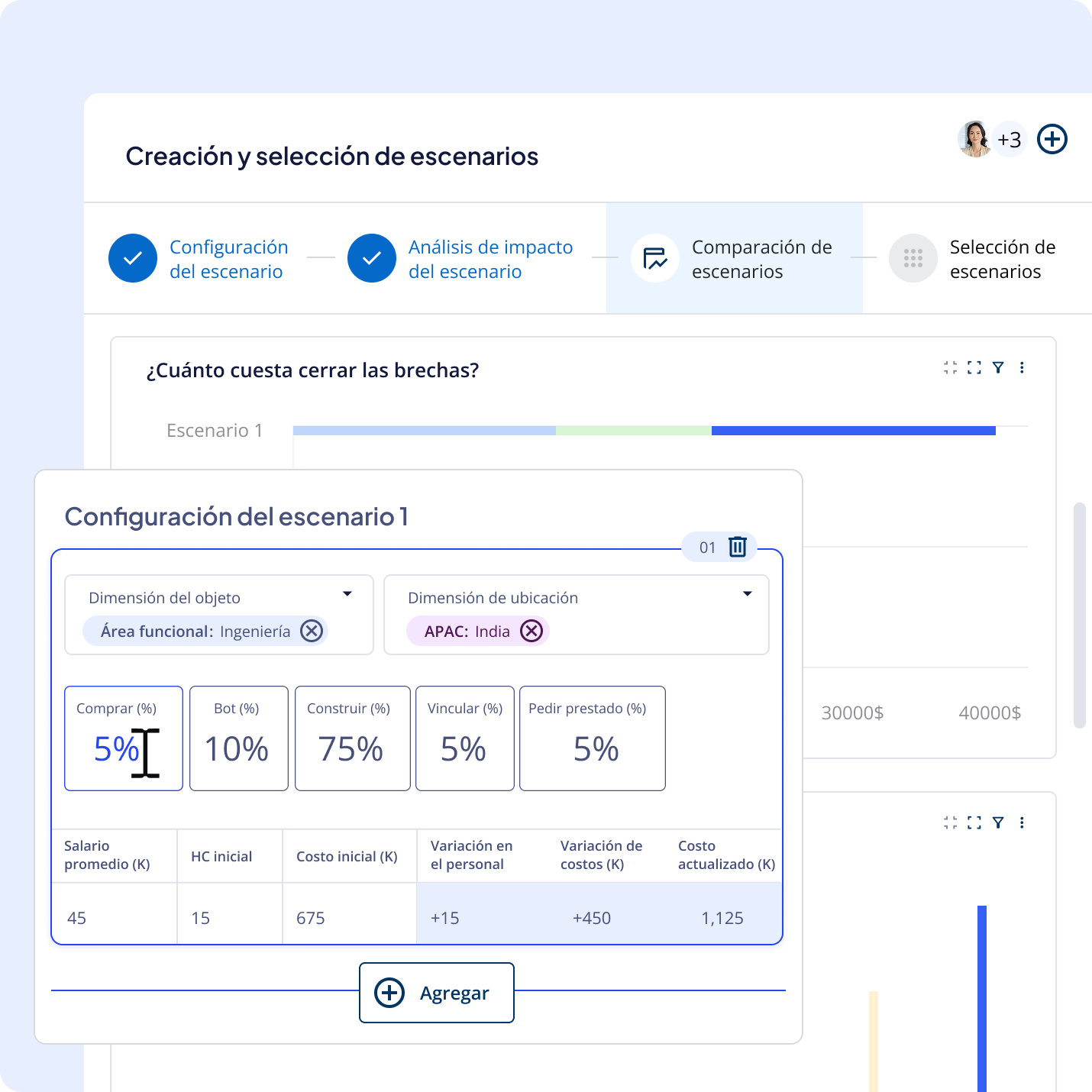The image size is (1092, 1092).
Task: Open filter icon on lower chart
Action: [x=997, y=822]
